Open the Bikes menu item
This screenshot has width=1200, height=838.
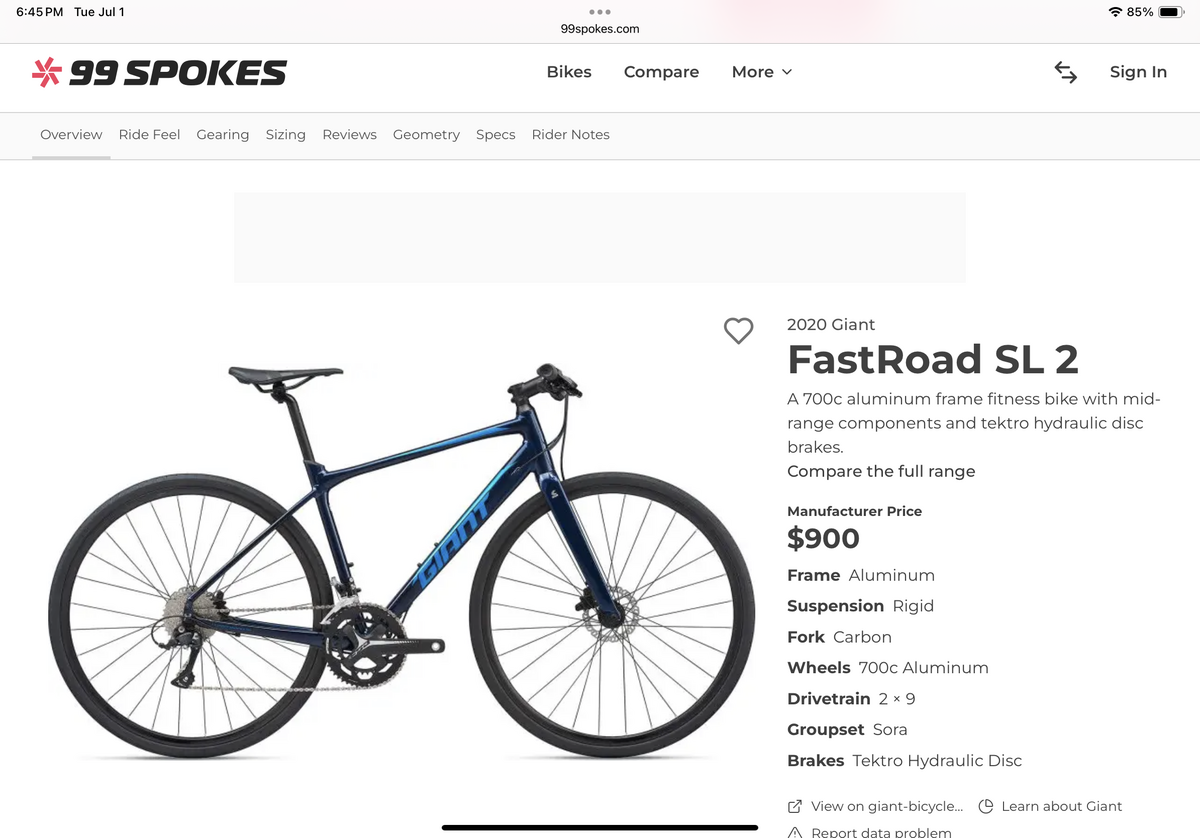tap(568, 71)
